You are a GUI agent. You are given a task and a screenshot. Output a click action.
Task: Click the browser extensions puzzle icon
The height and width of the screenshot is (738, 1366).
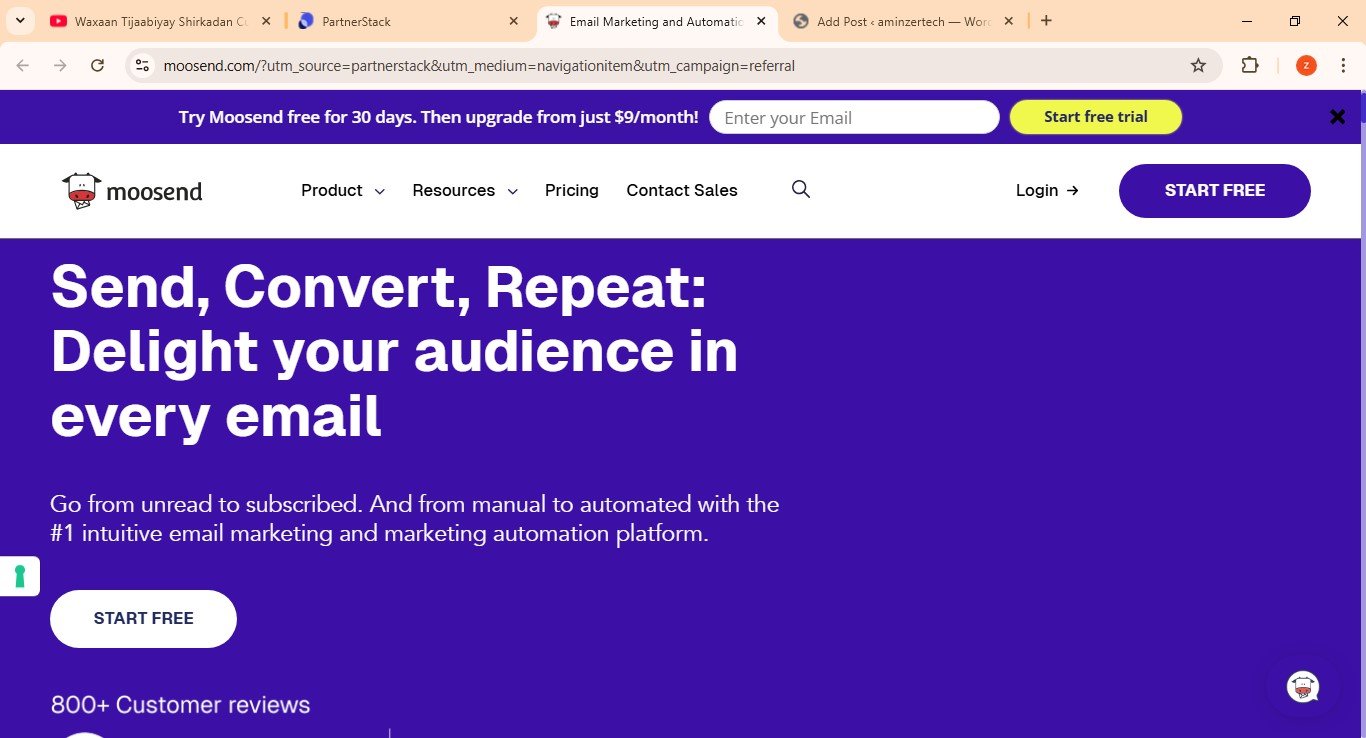[1249, 65]
